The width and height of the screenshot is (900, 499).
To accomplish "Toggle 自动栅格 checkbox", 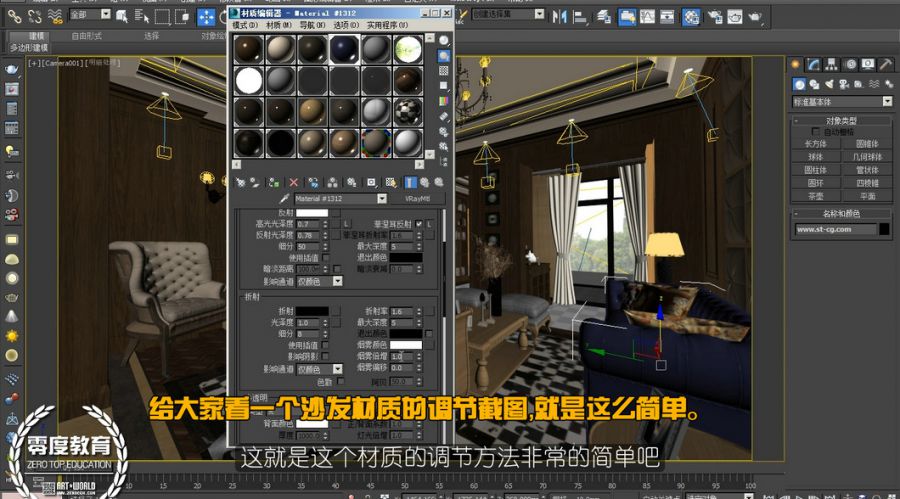I will point(815,132).
